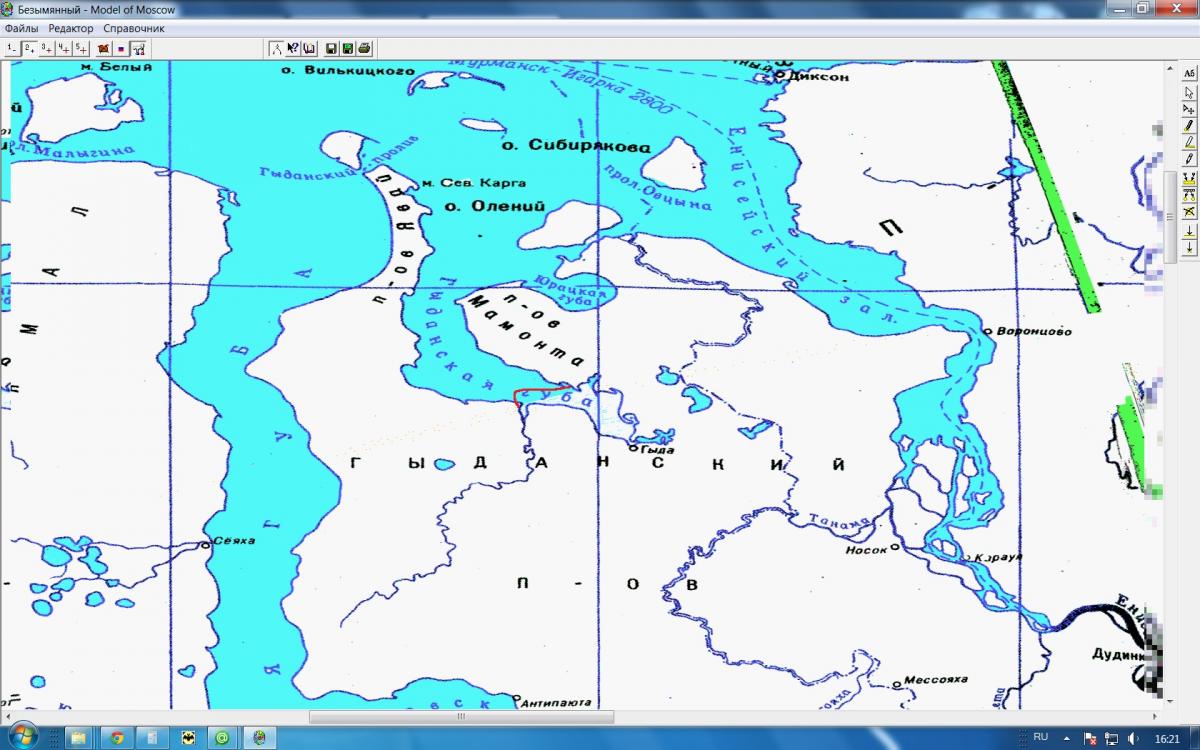Open the Редактор menu
Screen dimensions: 1200x750
pos(71,29)
